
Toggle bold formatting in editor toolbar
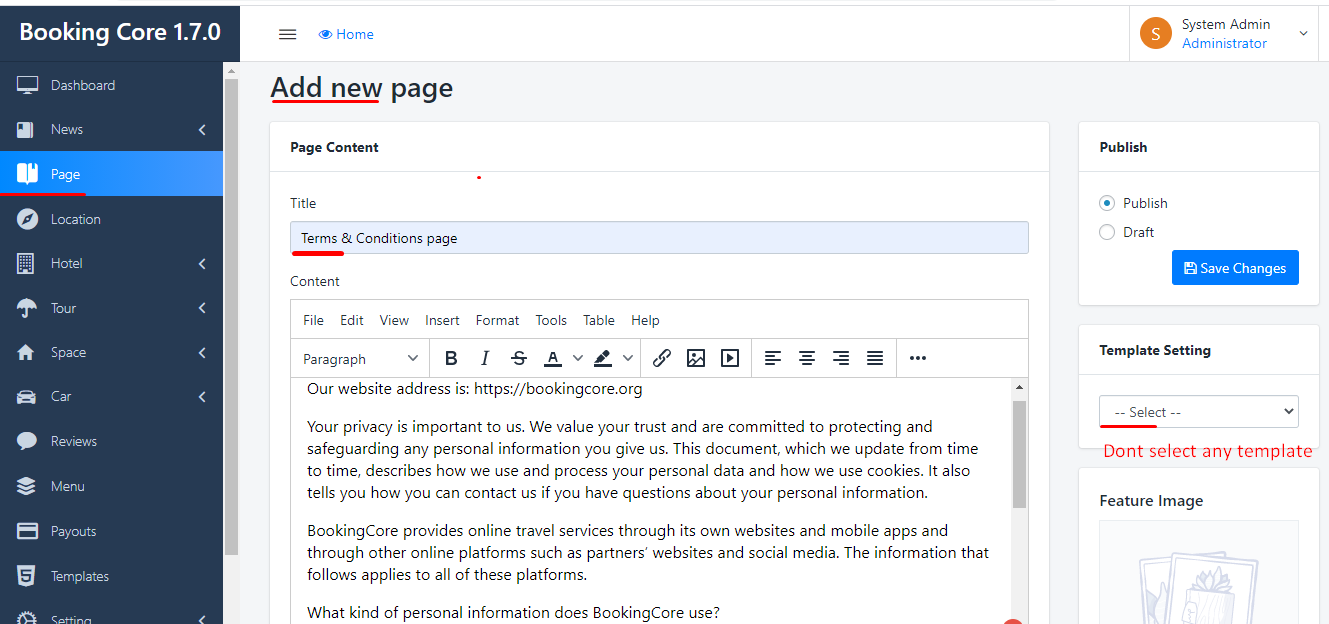[451, 358]
